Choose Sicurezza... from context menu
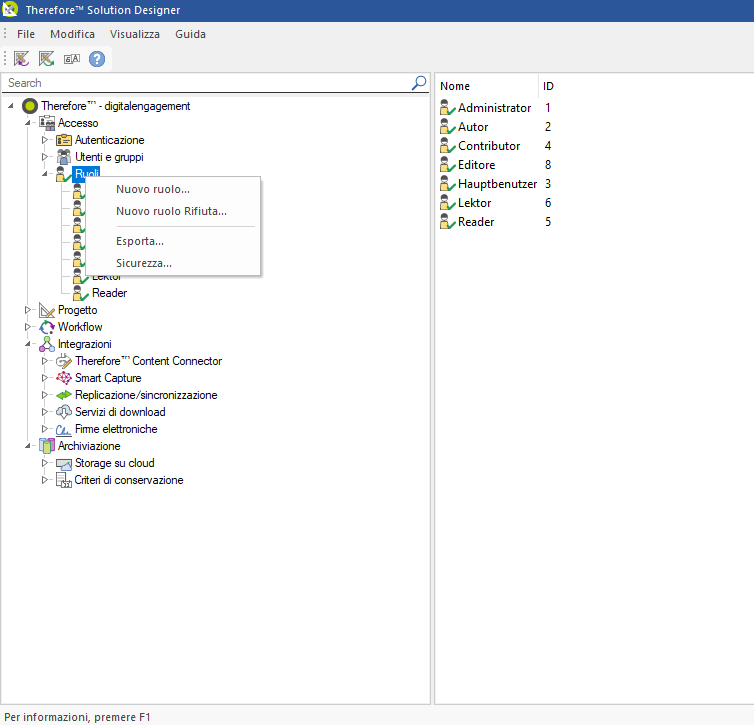 (173, 263)
